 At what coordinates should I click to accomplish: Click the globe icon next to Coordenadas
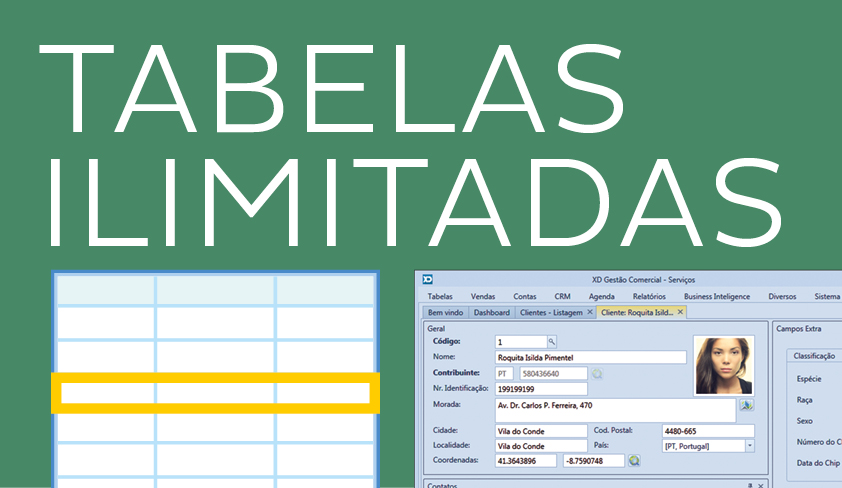pyautogui.click(x=633, y=460)
